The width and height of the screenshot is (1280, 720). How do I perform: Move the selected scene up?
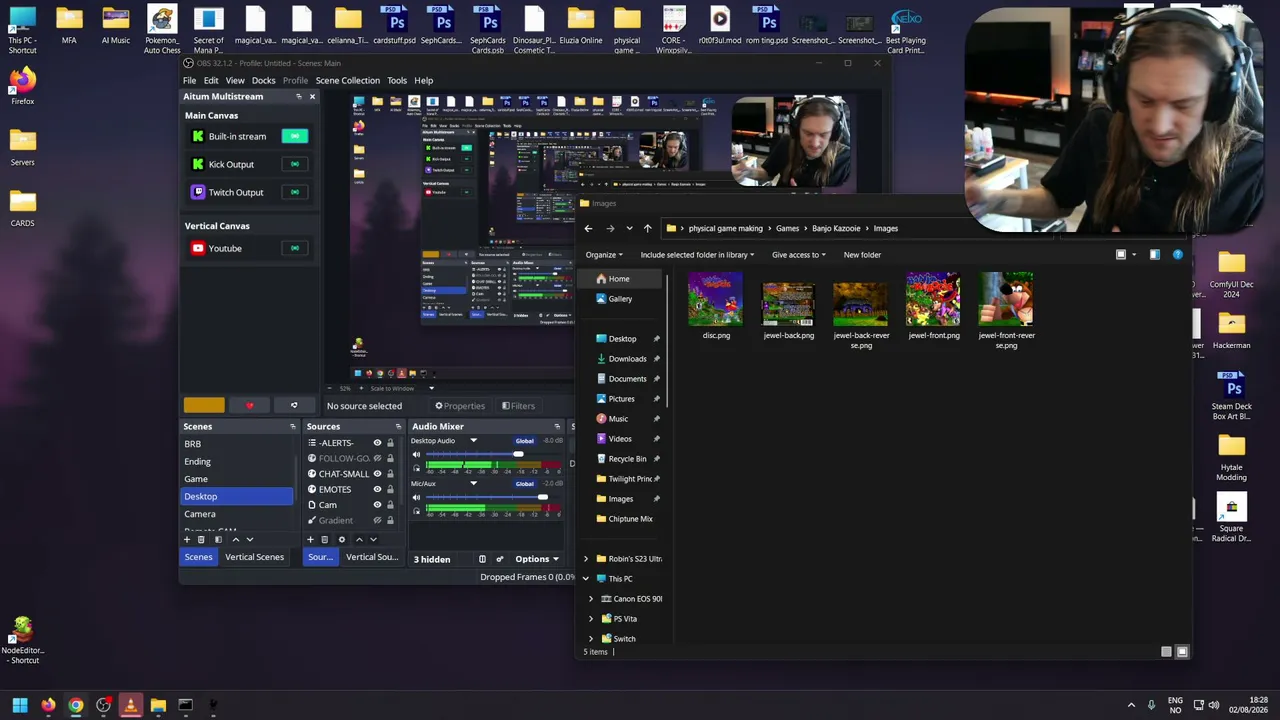[x=236, y=540]
